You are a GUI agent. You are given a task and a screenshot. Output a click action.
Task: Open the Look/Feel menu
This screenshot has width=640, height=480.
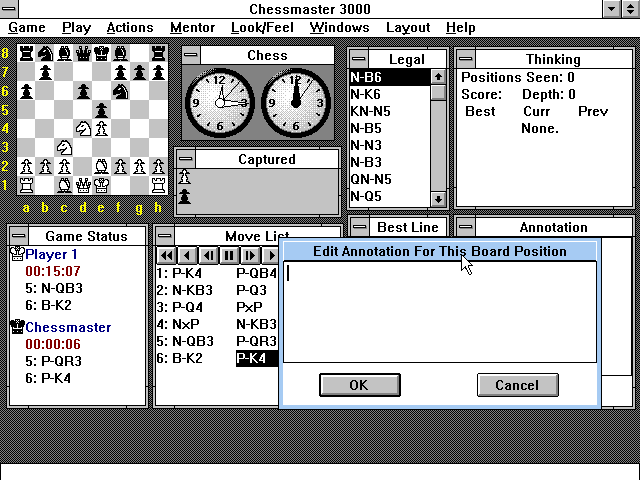tap(262, 27)
